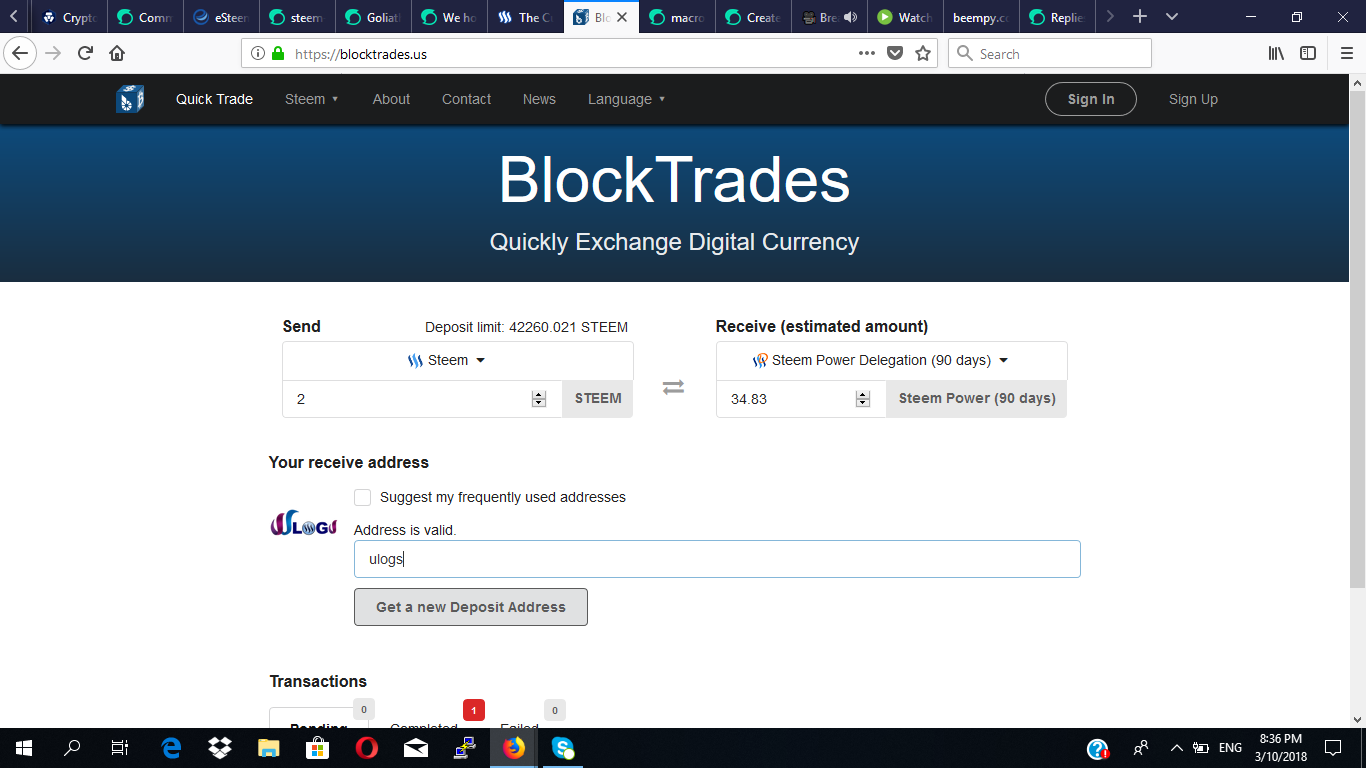Click the receive address field containing ulogs
This screenshot has width=1366, height=768.
point(717,559)
